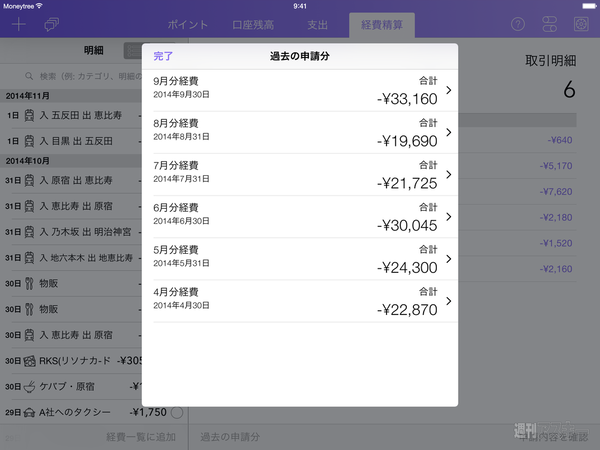Open the settings gear icon

pos(581,24)
